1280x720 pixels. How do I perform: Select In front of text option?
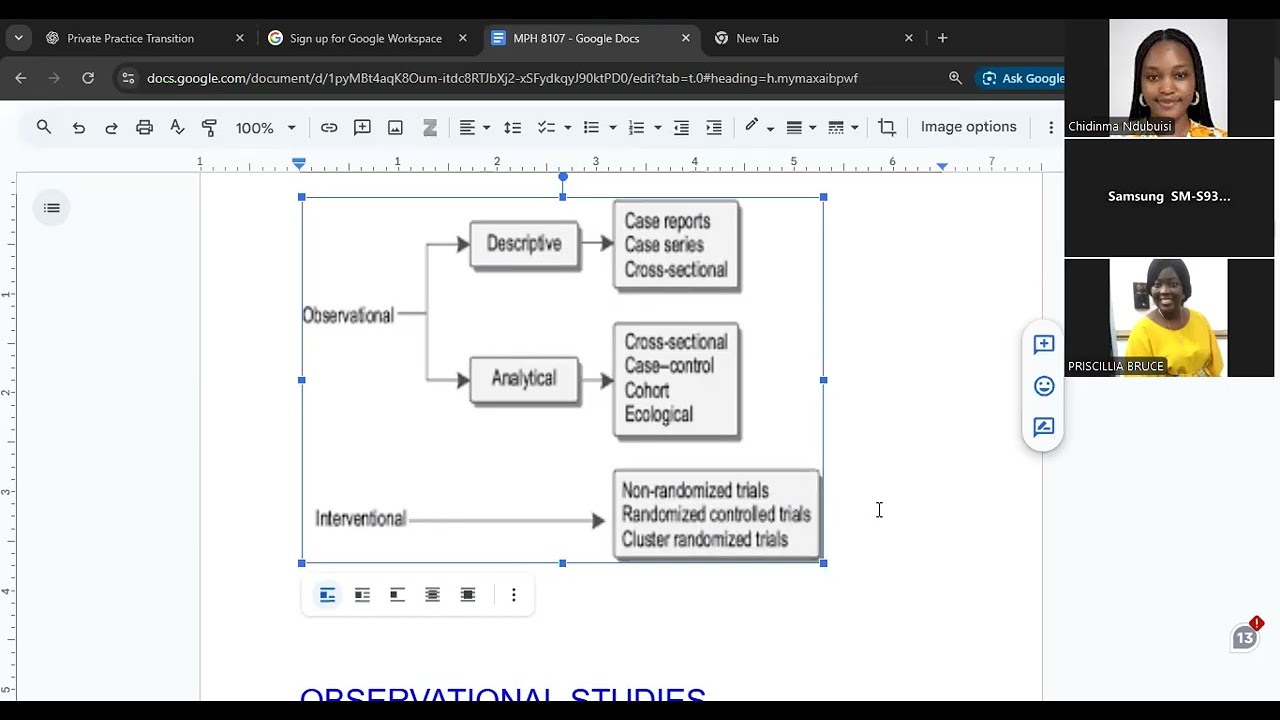467,595
